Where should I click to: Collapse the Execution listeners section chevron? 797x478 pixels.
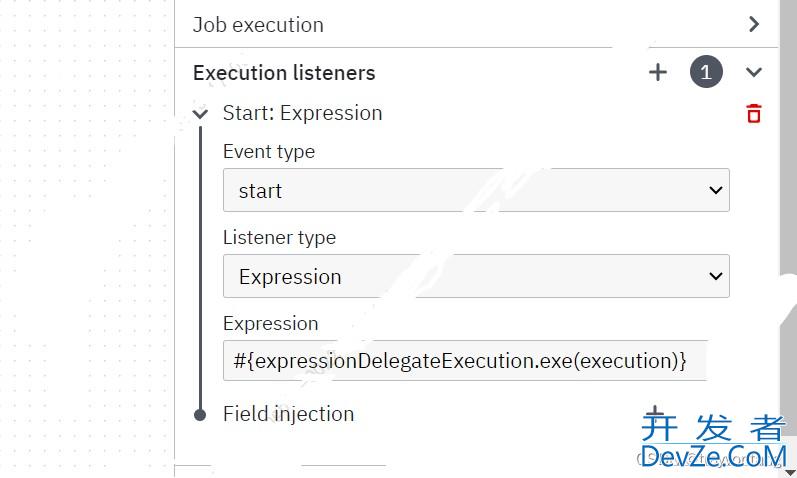(x=753, y=72)
